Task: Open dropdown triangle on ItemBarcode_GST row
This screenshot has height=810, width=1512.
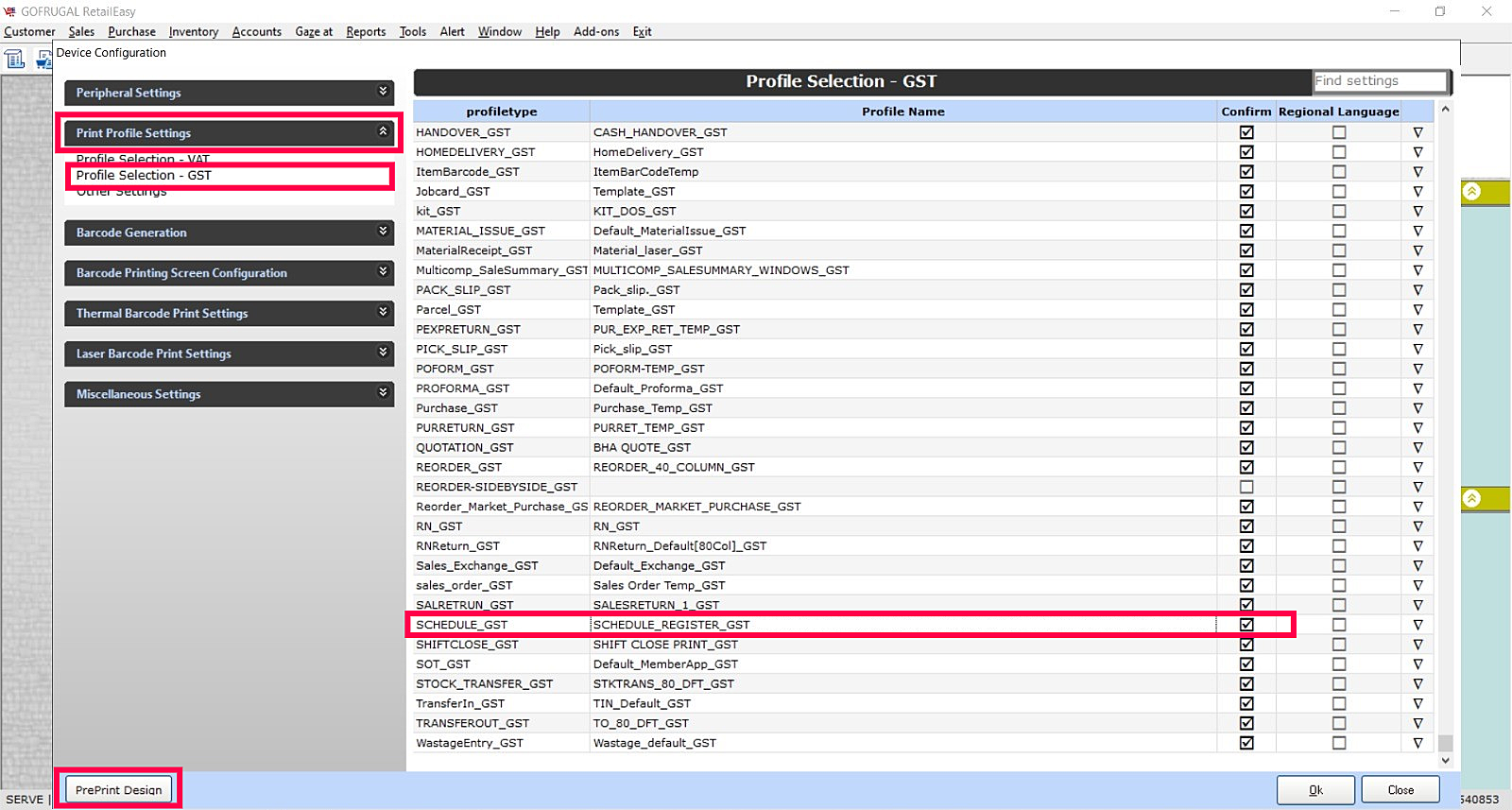Action: click(x=1417, y=172)
